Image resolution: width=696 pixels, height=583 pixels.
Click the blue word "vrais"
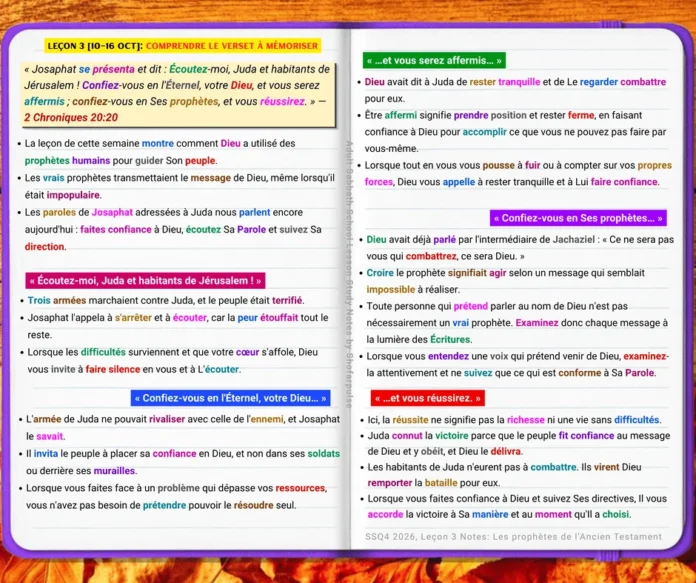click(x=53, y=178)
